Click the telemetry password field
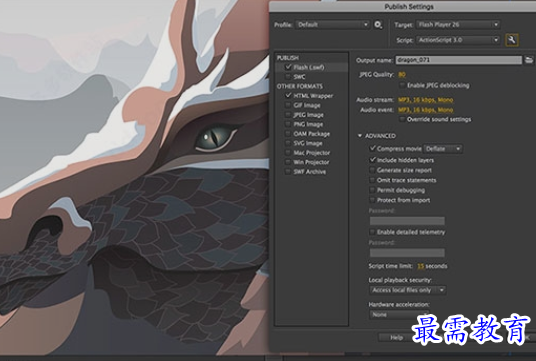The height and width of the screenshot is (361, 536). [x=407, y=253]
